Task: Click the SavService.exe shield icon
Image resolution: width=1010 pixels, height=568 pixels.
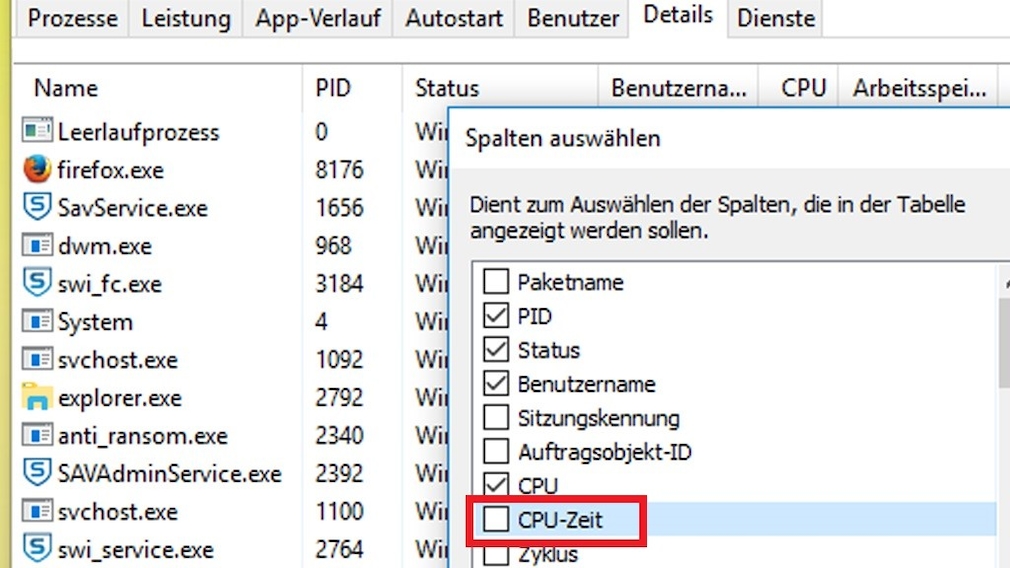Action: 37,207
